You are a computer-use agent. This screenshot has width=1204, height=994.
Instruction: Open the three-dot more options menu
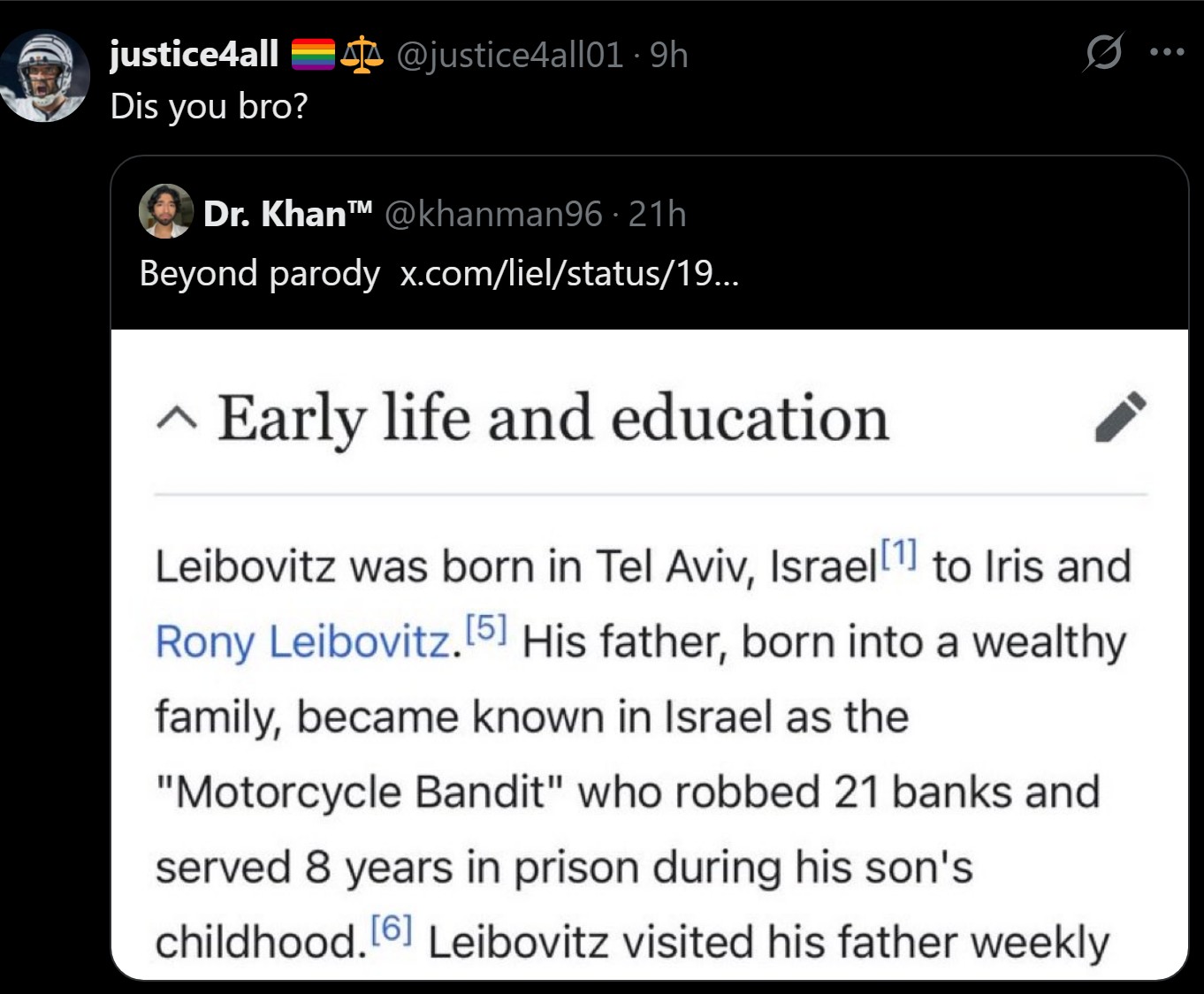pyautogui.click(x=1167, y=53)
